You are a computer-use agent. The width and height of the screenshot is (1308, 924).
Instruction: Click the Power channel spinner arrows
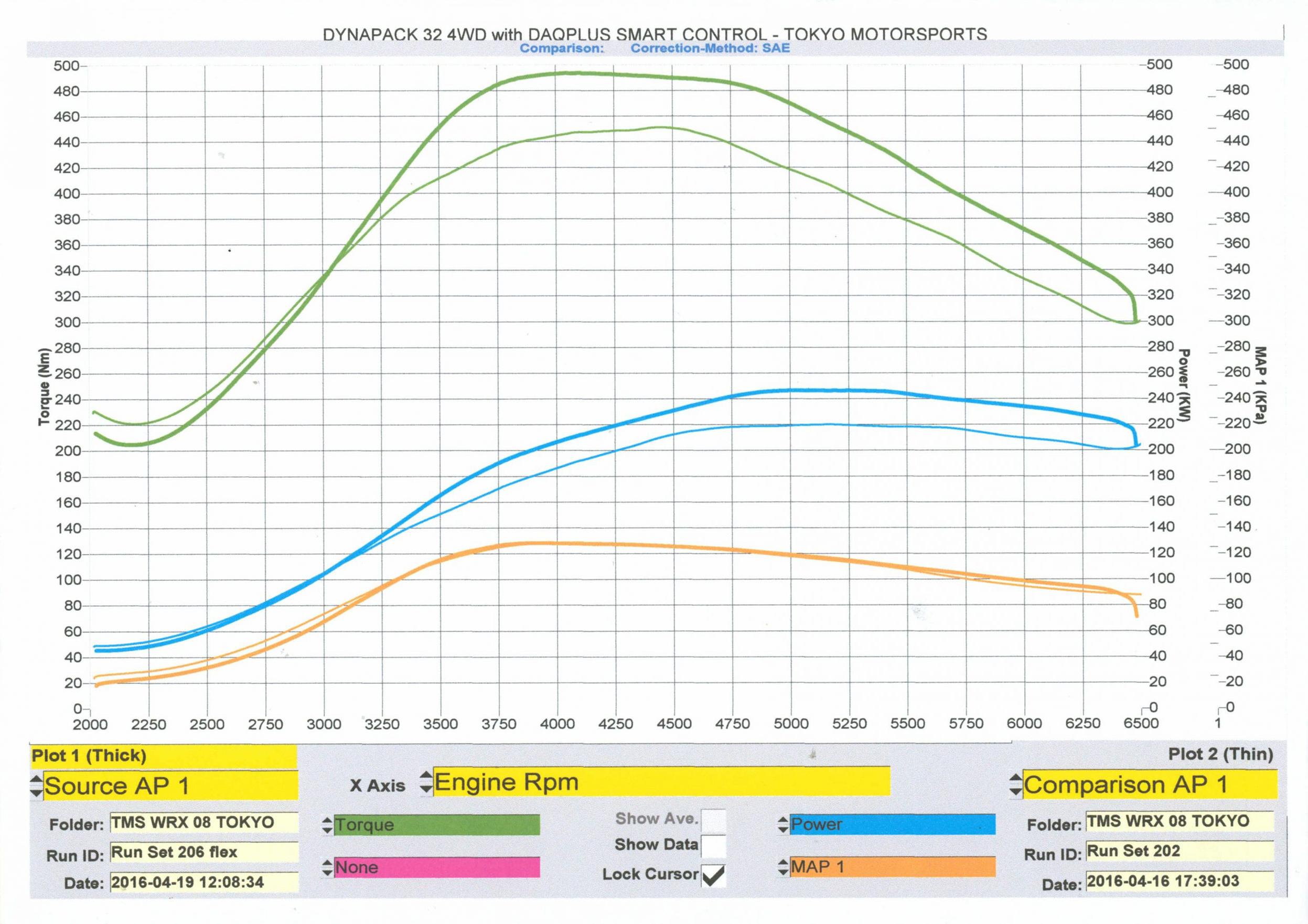tap(784, 825)
